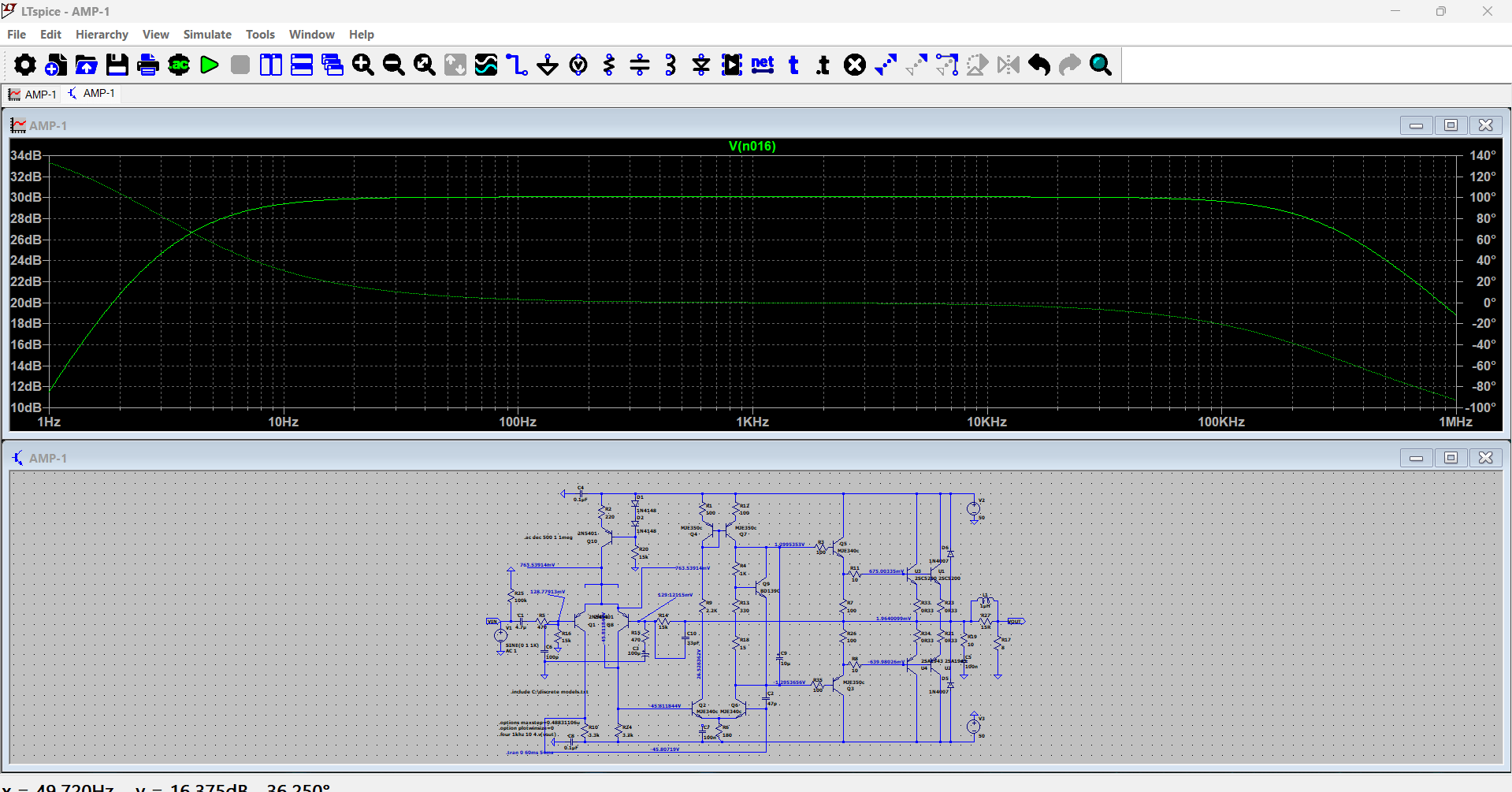Click the 30dB magnitude axis label
Viewport: 1512px width, 792px height.
(x=25, y=197)
